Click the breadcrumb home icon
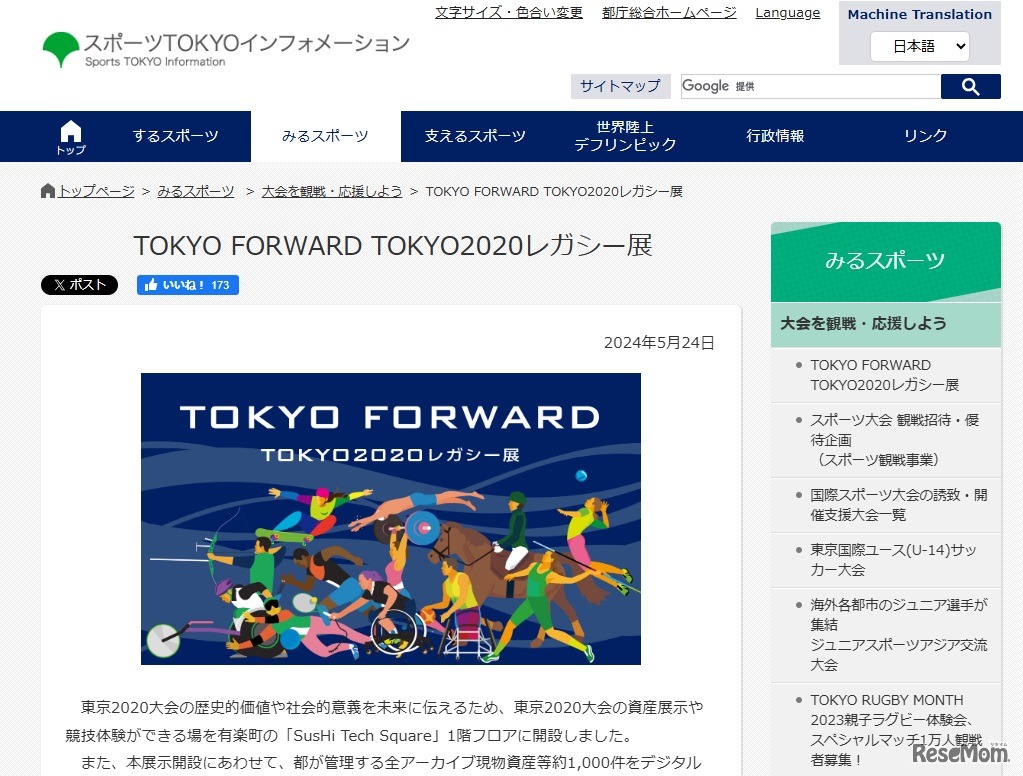This screenshot has width=1023, height=776. [48, 191]
